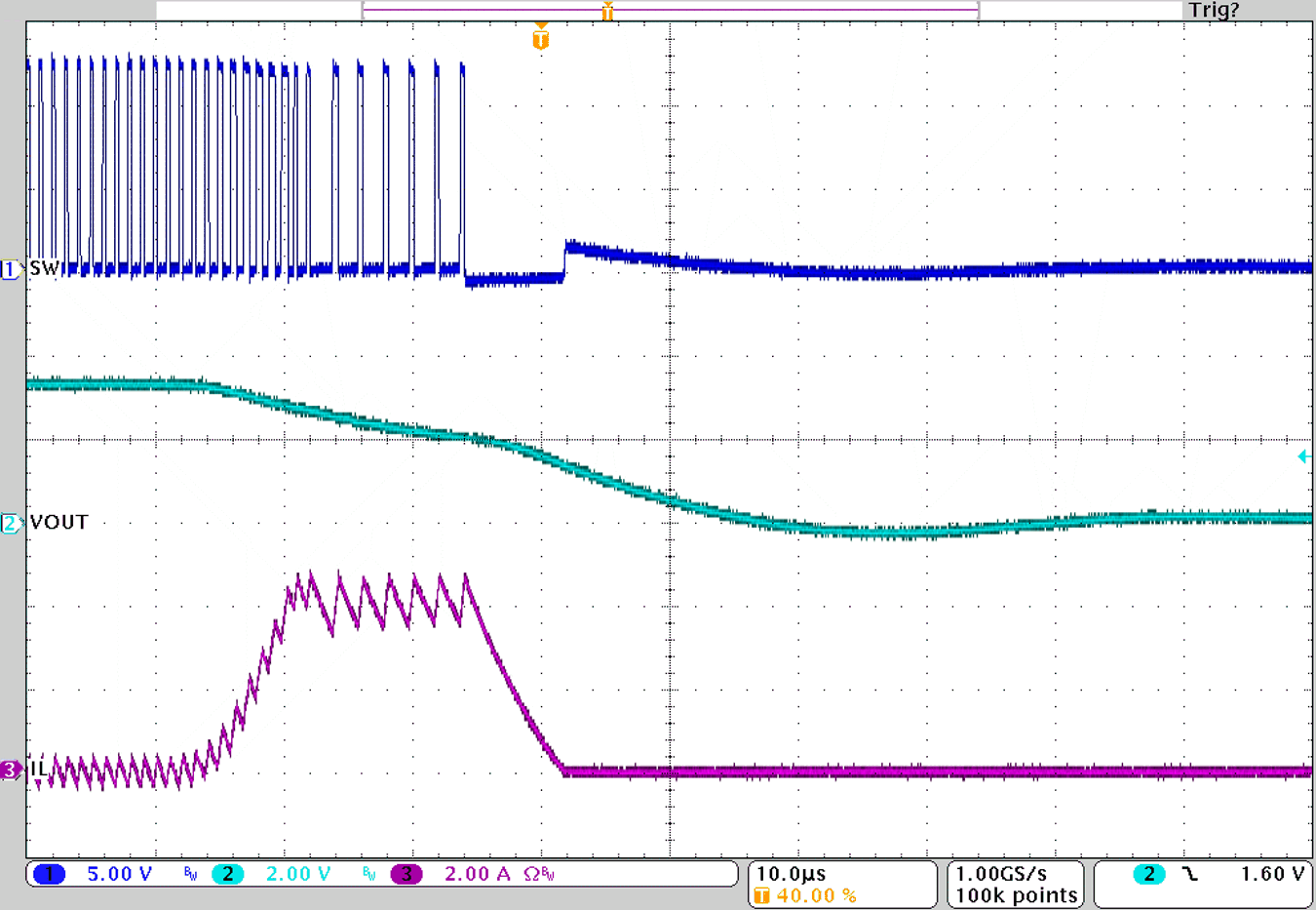The width and height of the screenshot is (1316, 910).
Task: Select the purple channel 3 badge
Action: click(x=406, y=874)
